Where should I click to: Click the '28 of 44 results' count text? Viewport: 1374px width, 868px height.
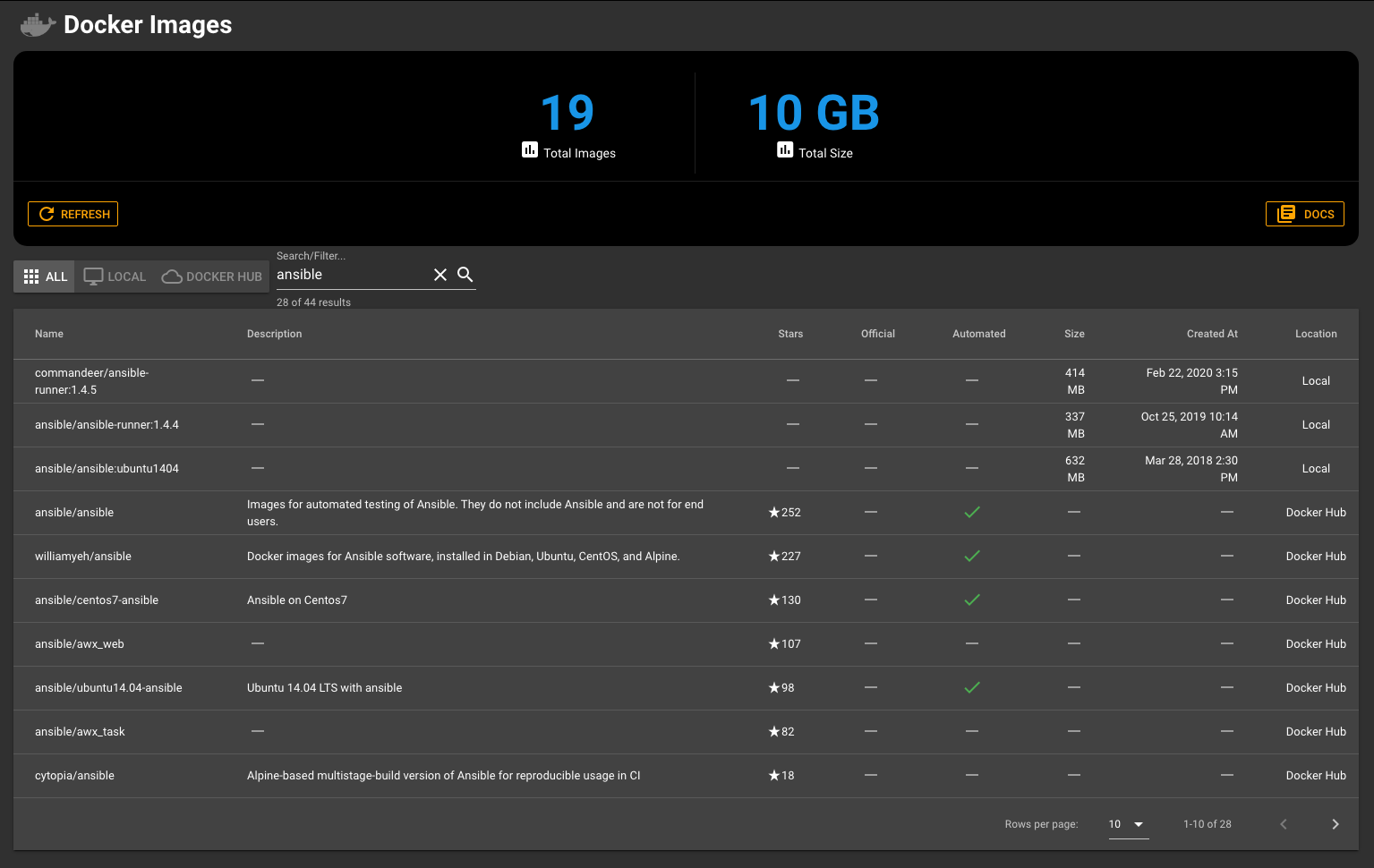pos(313,302)
